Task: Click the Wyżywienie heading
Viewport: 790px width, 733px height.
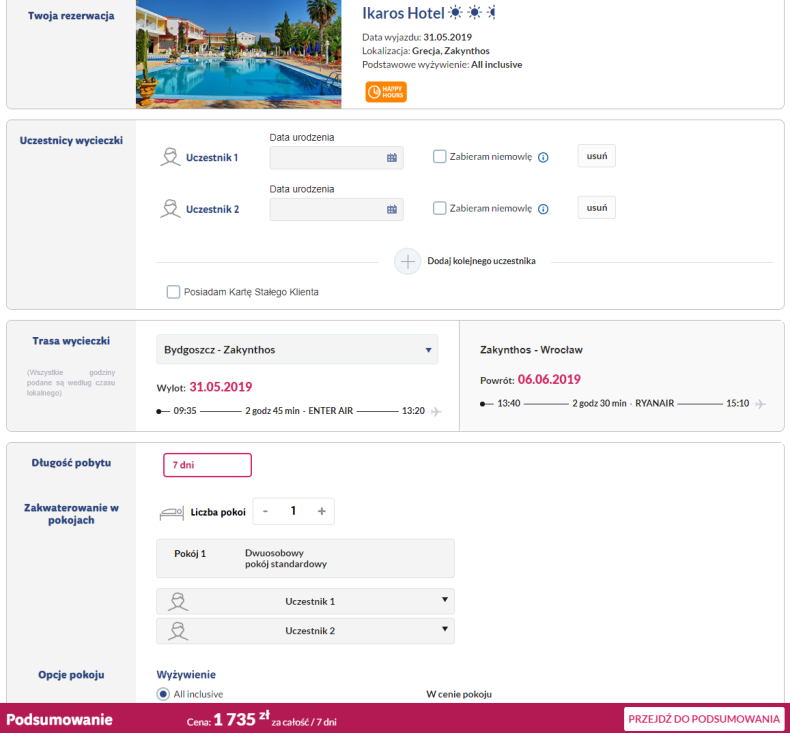Action: [186, 675]
